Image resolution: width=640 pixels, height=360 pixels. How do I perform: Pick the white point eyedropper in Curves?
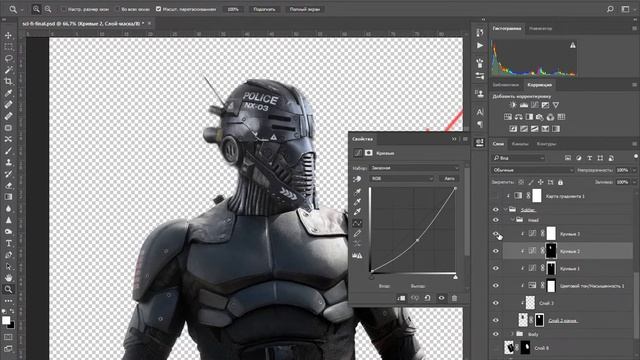point(357,212)
